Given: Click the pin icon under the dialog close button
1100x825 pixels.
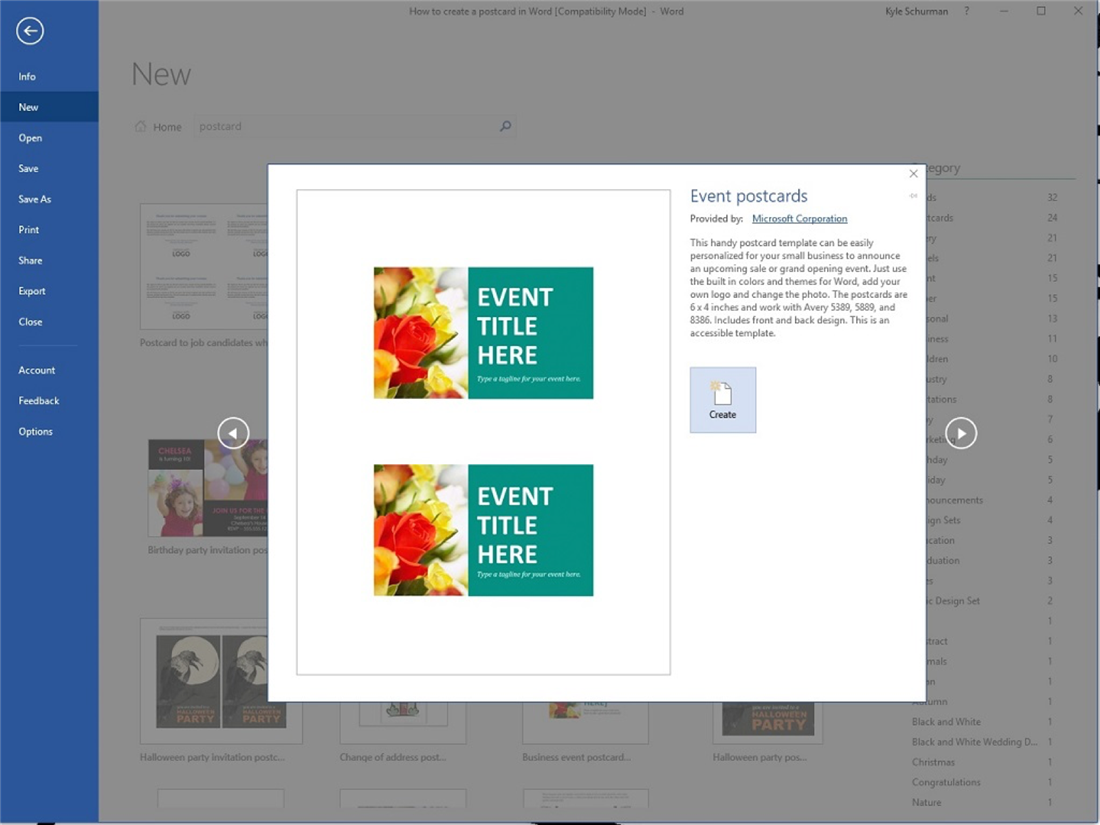Looking at the screenshot, I should pyautogui.click(x=913, y=196).
